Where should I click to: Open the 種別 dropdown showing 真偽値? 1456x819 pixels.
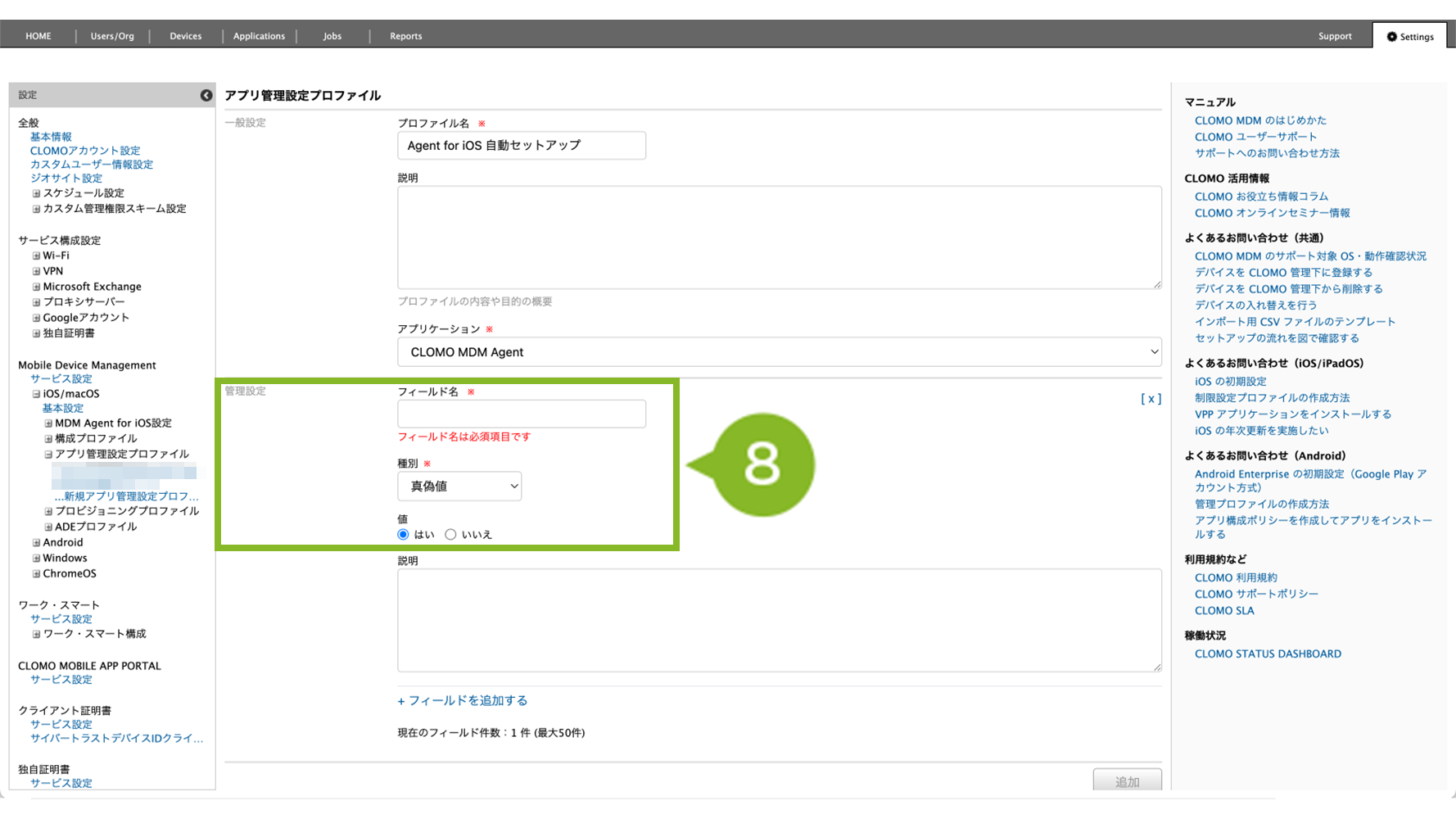pos(459,486)
